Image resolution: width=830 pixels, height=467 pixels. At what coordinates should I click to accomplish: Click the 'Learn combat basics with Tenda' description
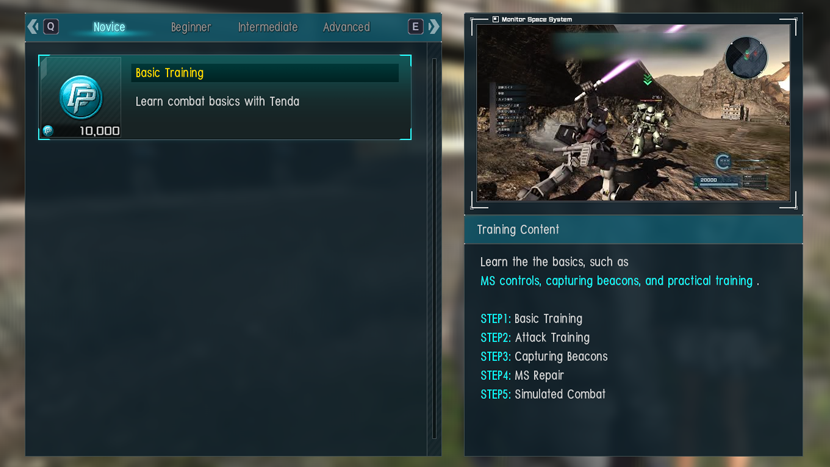pos(217,101)
